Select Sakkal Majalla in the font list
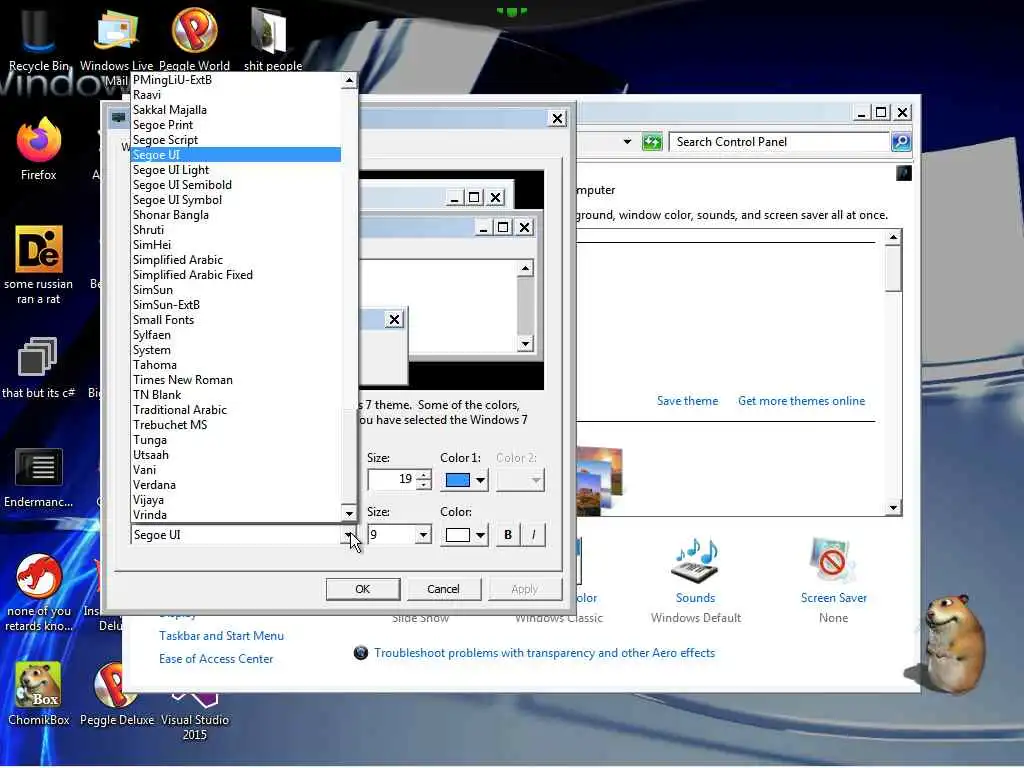Screen dimensions: 1024x768 pos(236,110)
